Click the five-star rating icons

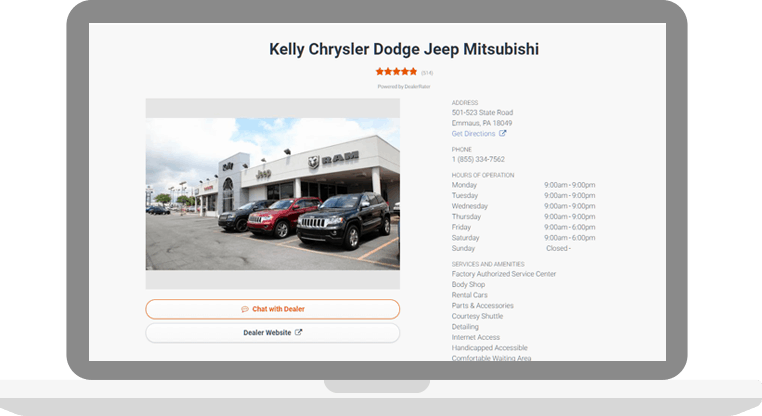point(396,72)
